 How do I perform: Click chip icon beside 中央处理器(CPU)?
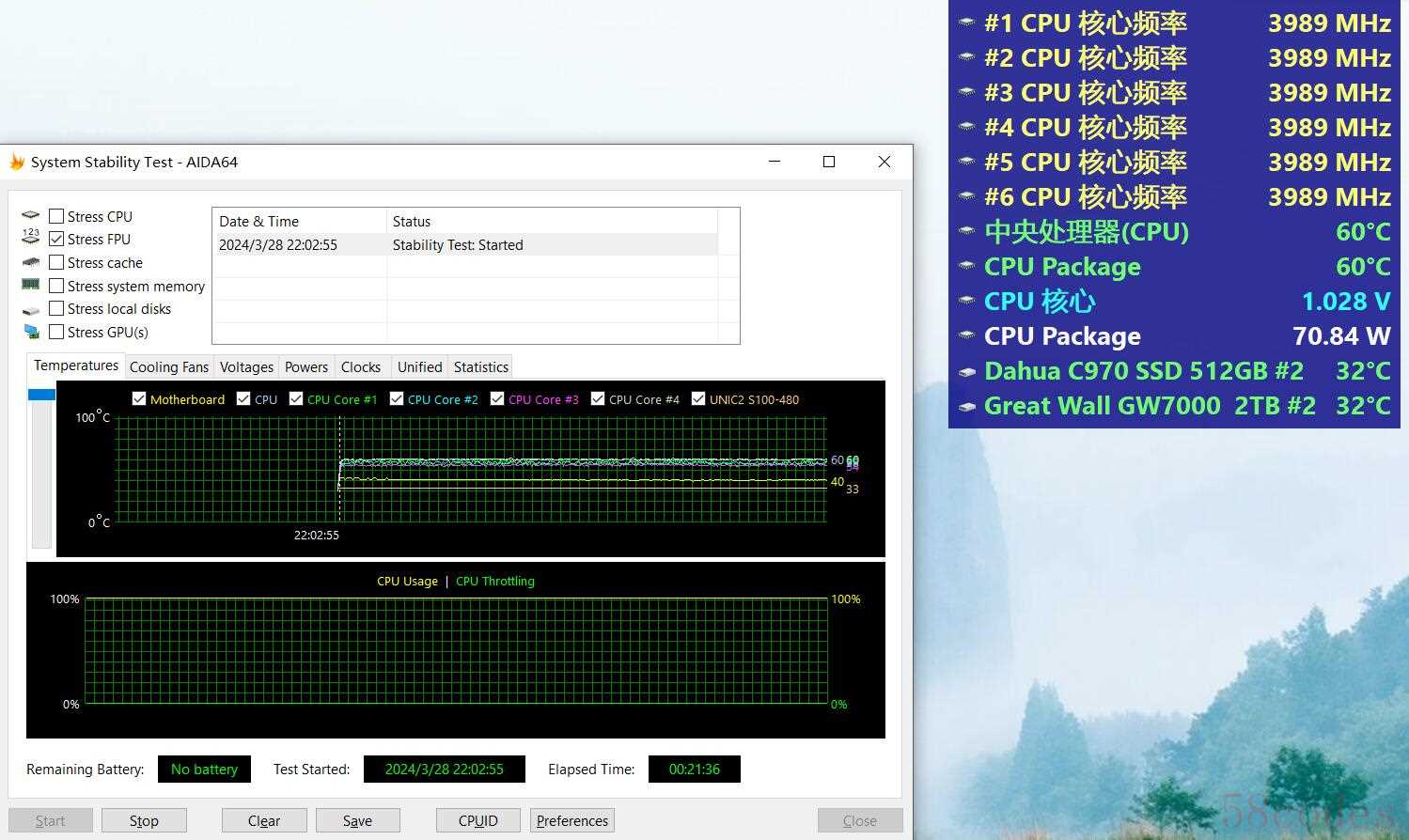966,232
